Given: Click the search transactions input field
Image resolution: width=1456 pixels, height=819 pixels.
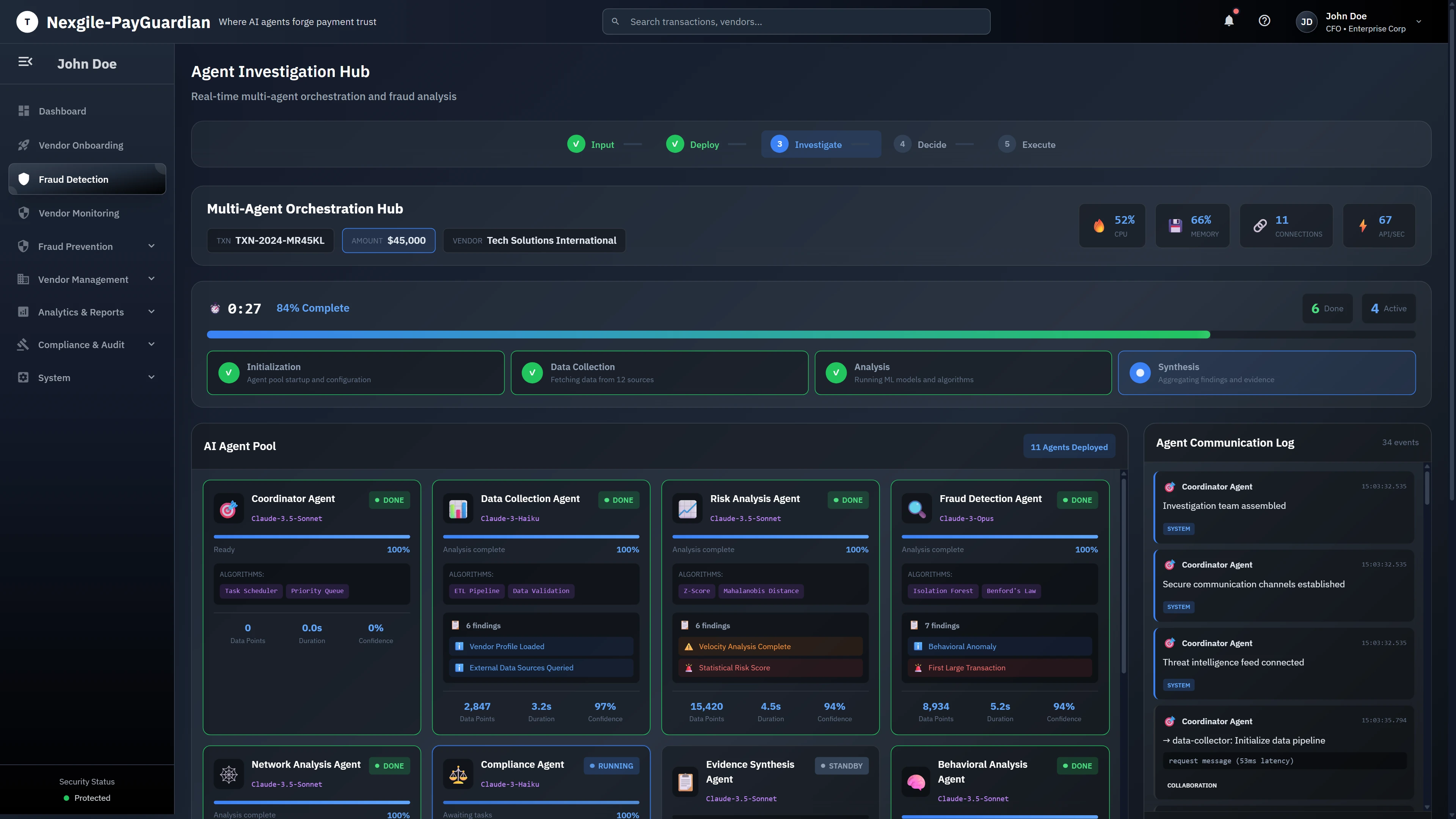Looking at the screenshot, I should point(796,22).
